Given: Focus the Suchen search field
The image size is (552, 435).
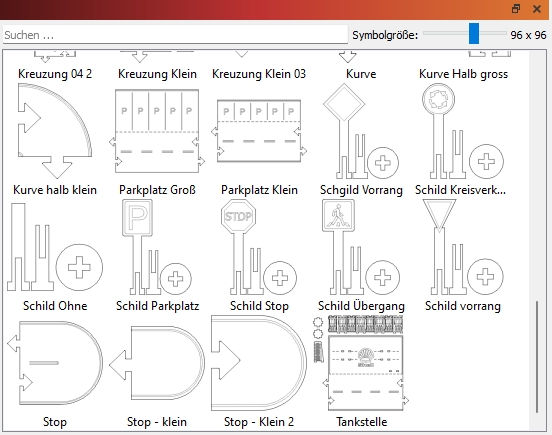Looking at the screenshot, I should 175,35.
